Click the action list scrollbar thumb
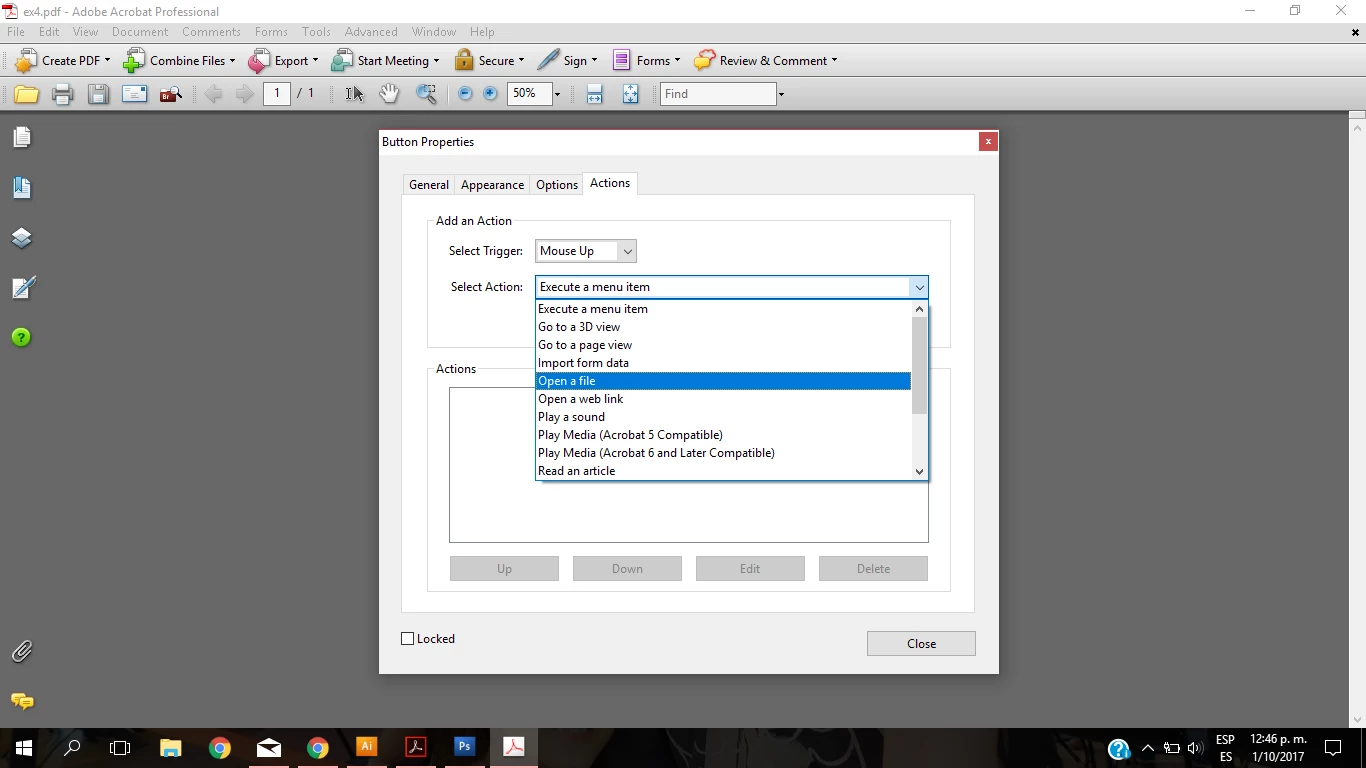The width and height of the screenshot is (1366, 768). pos(919,364)
